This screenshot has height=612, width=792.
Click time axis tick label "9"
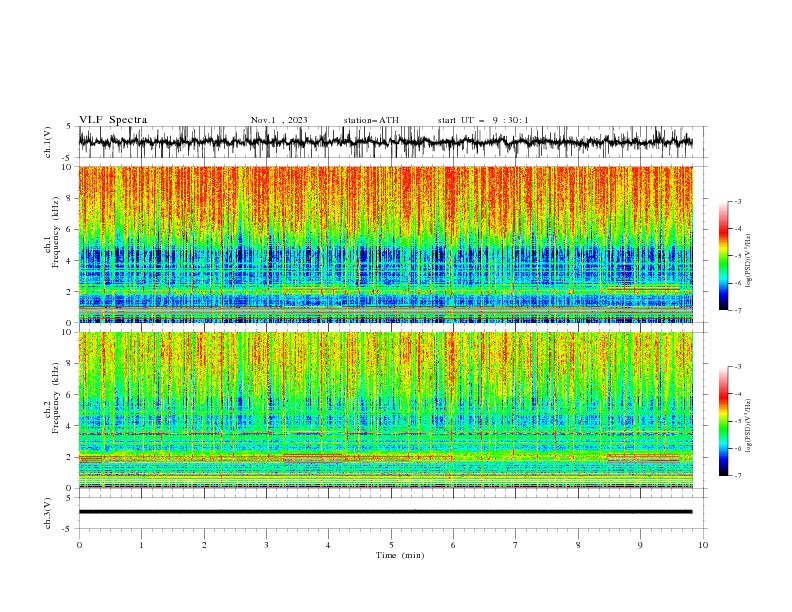click(x=640, y=545)
